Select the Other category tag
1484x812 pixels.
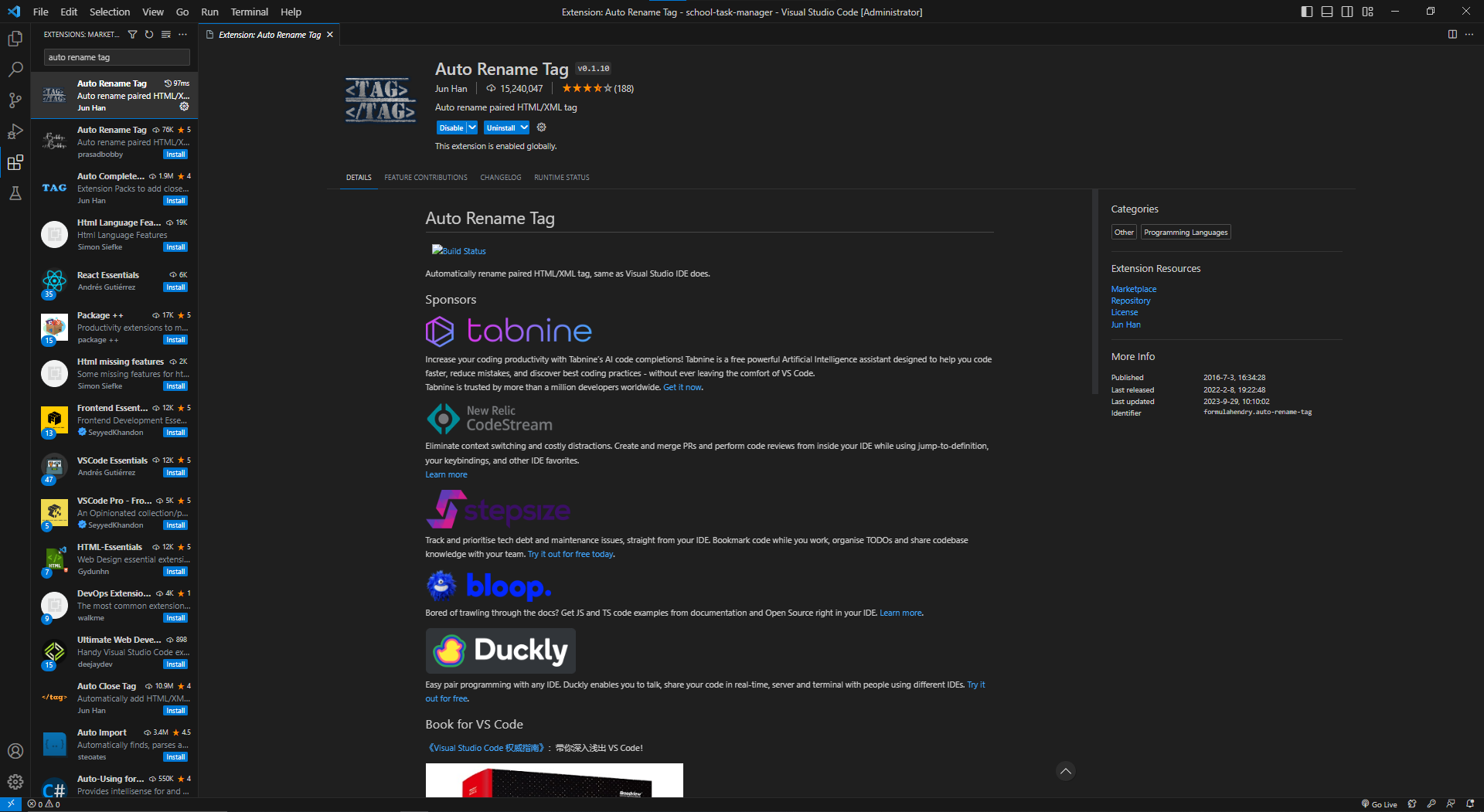click(x=1124, y=233)
